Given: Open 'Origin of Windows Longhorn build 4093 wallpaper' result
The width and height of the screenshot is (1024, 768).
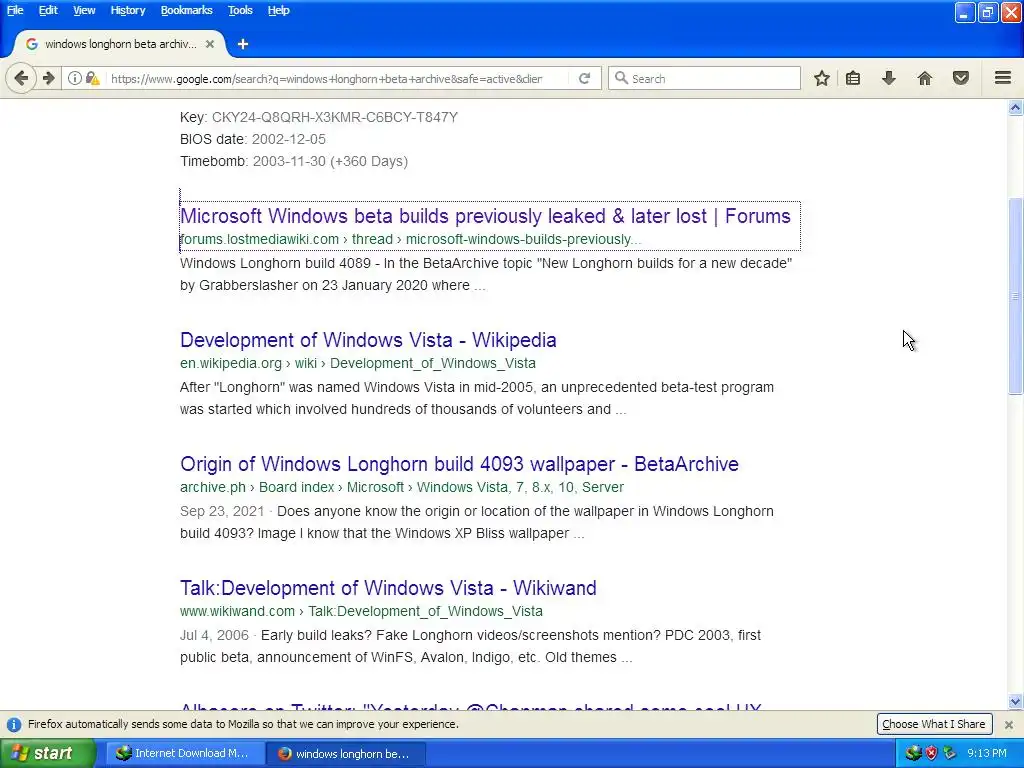Looking at the screenshot, I should point(459,464).
